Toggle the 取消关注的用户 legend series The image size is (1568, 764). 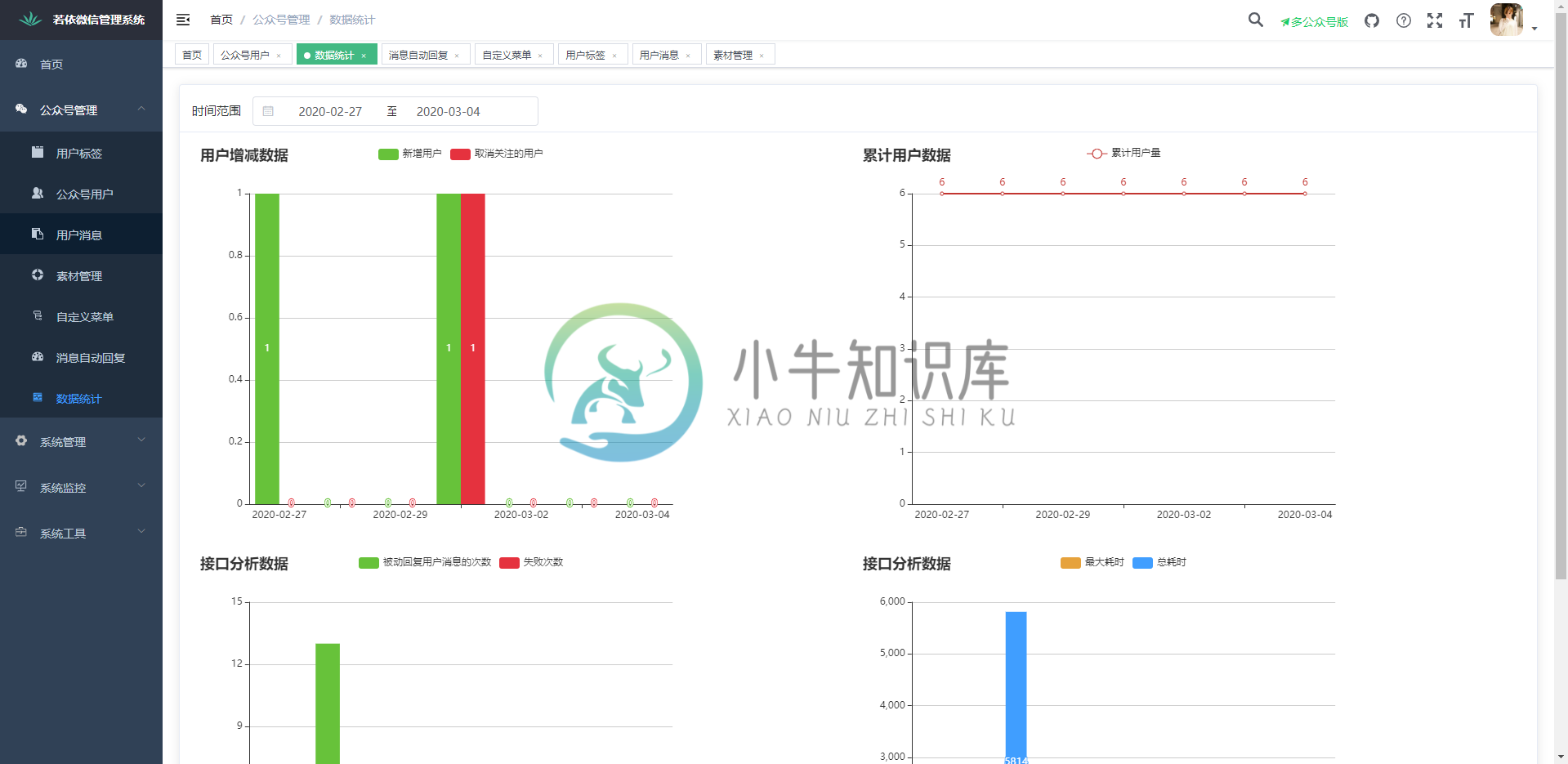(x=496, y=154)
